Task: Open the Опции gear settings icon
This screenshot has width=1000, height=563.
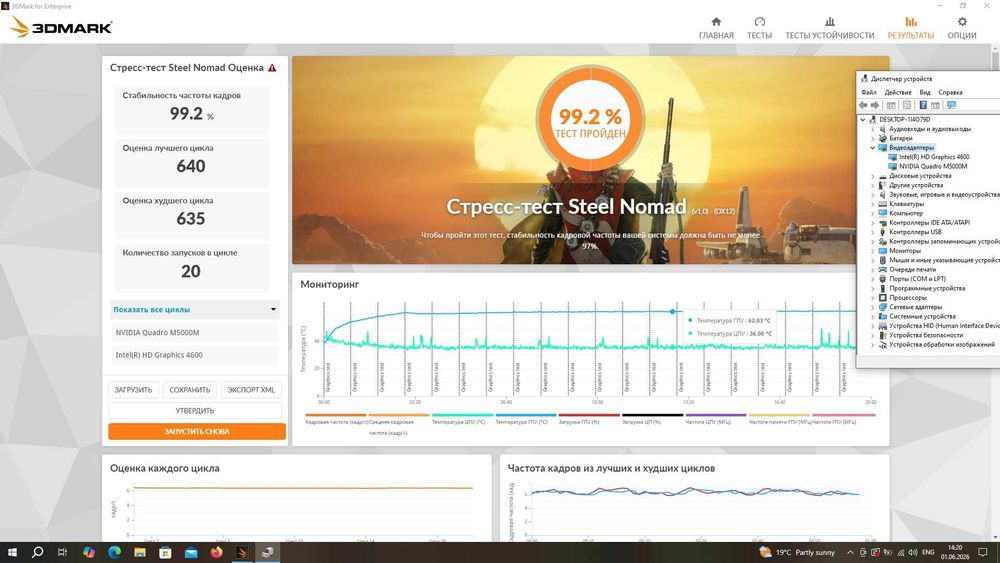Action: point(962,22)
